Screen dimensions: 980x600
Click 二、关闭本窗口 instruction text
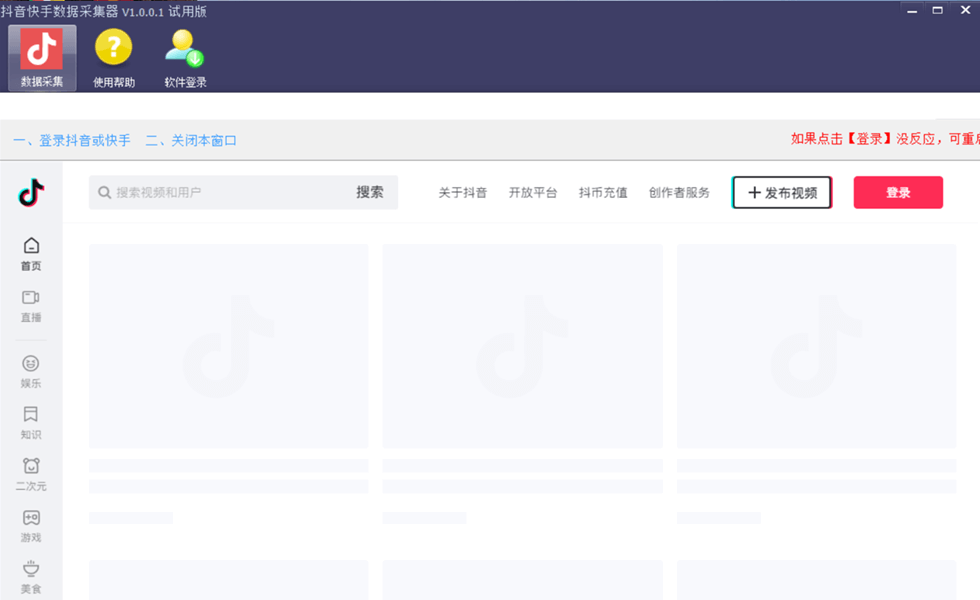click(x=191, y=141)
